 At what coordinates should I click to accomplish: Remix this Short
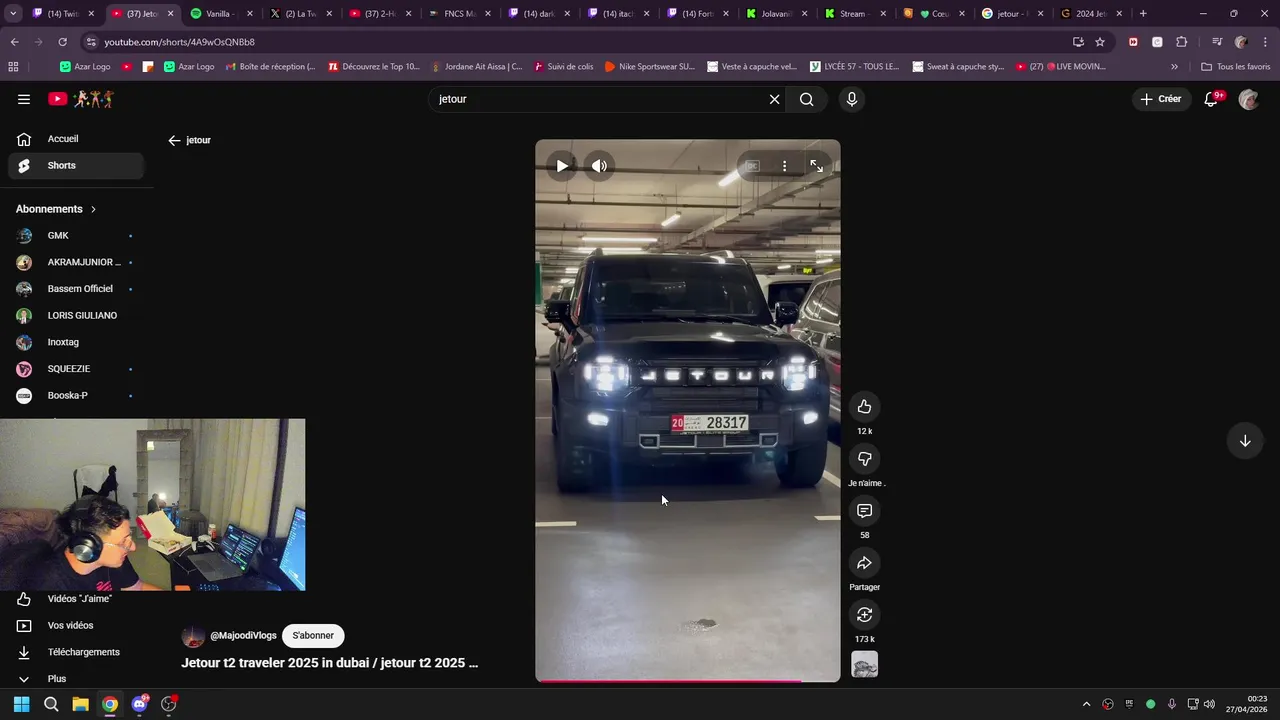pos(864,614)
